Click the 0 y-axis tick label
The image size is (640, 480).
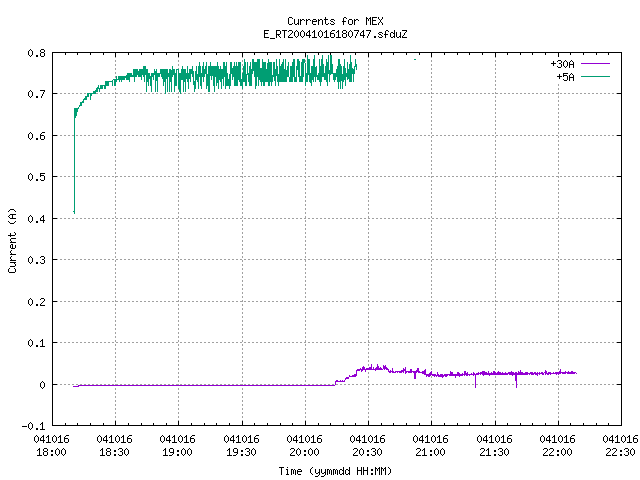click(x=42, y=385)
